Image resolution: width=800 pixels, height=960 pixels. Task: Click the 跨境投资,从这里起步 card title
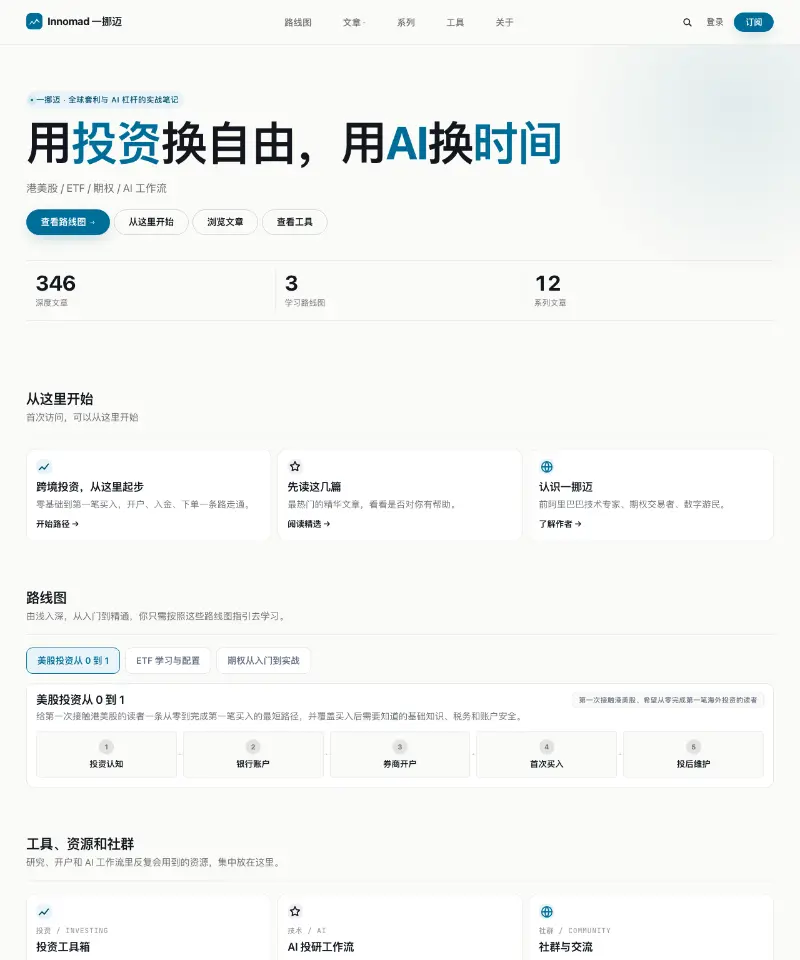pos(90,487)
